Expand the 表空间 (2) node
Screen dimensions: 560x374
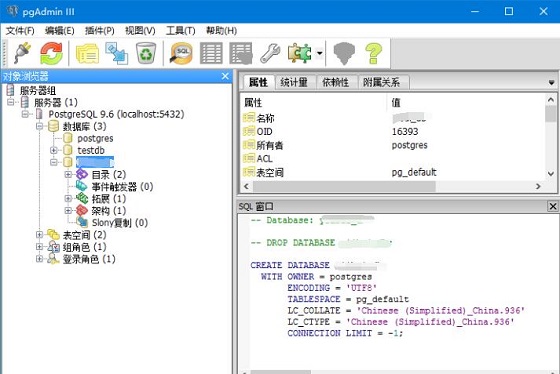pos(40,235)
